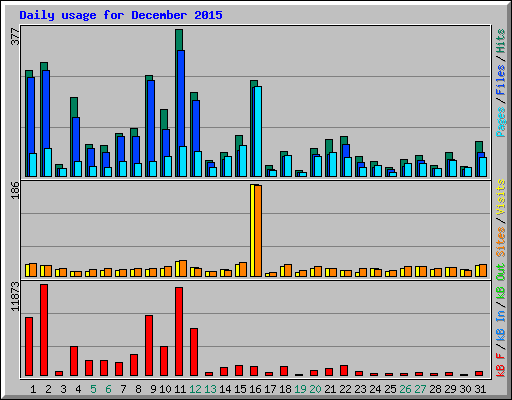The height and width of the screenshot is (400, 512).
Task: Click day 7 on the x-axis
Action: (123, 389)
